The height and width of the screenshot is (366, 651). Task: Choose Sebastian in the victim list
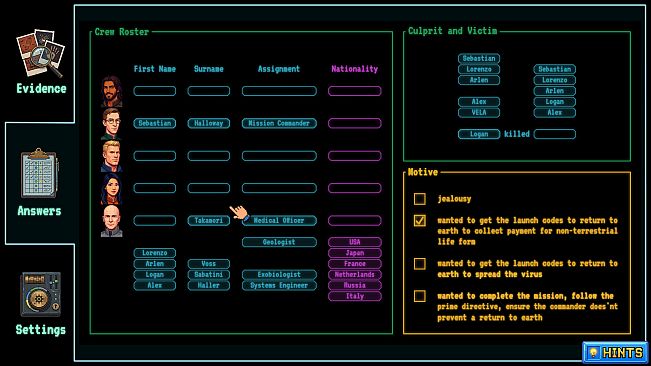point(555,69)
